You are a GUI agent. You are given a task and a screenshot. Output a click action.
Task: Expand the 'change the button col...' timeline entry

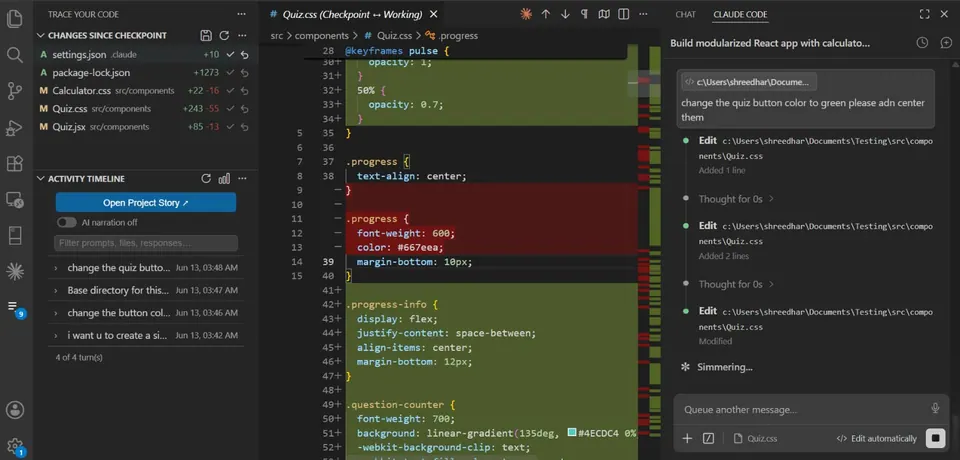coord(56,313)
